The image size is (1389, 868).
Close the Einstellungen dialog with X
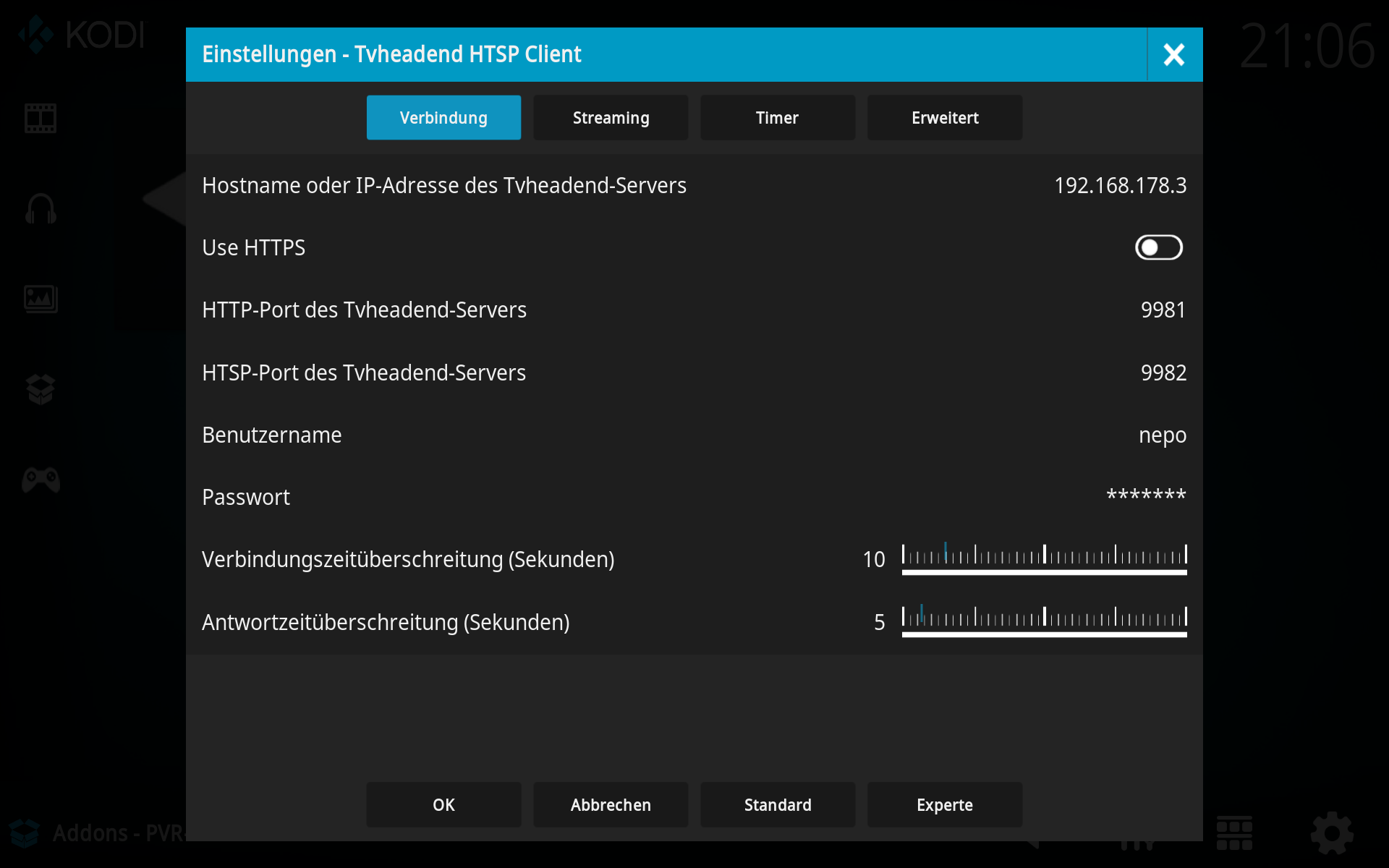1174,54
